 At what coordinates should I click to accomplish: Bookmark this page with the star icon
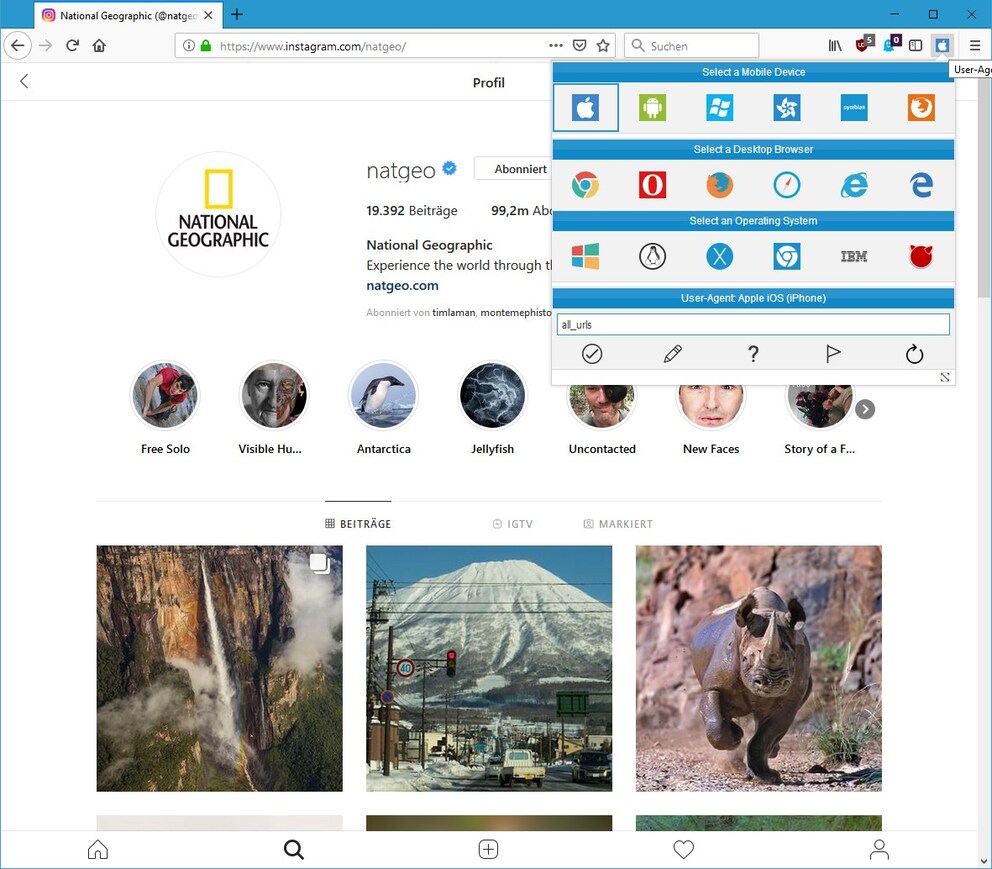[x=603, y=46]
